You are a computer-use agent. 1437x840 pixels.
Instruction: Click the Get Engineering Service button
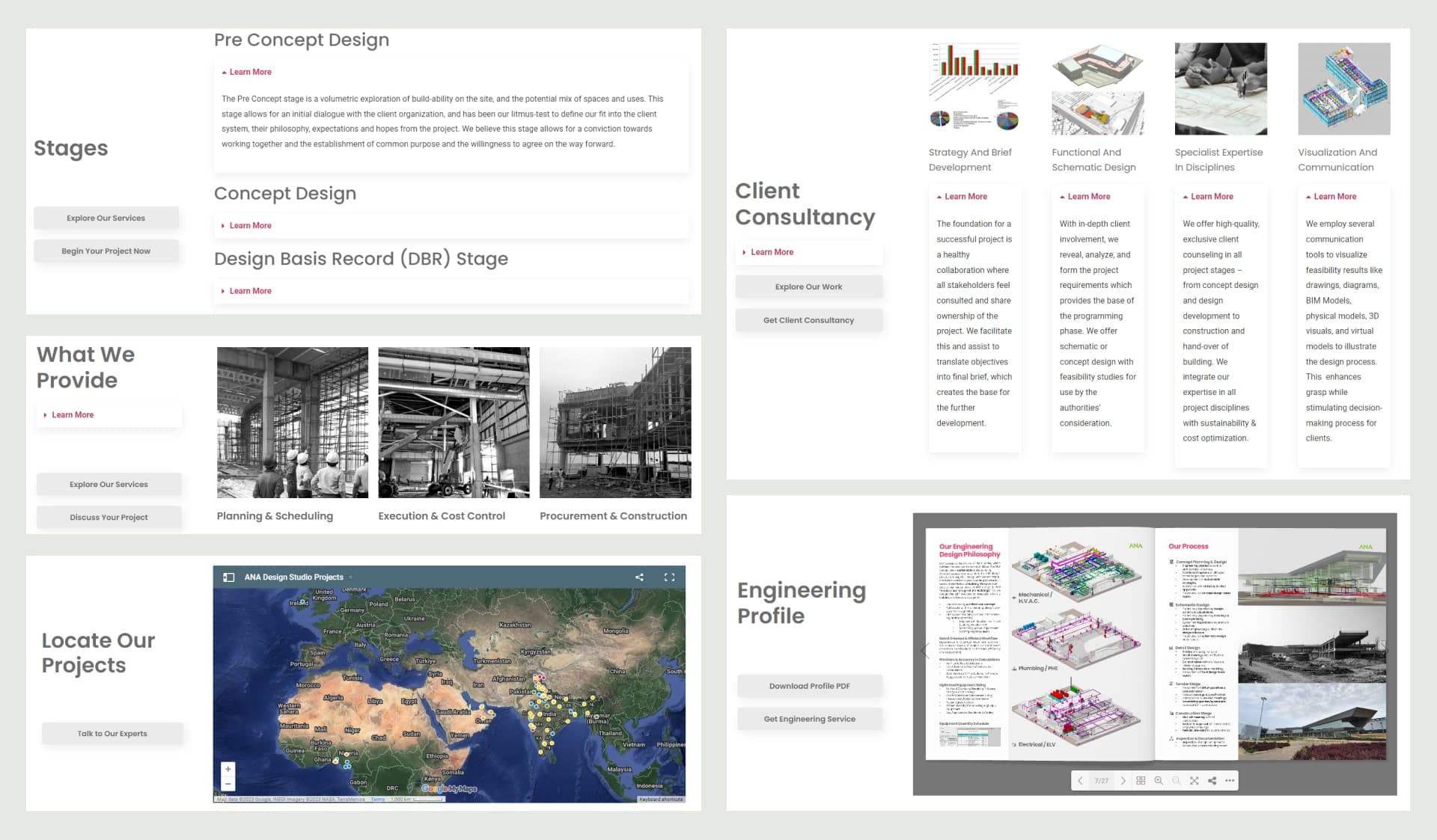(x=810, y=718)
